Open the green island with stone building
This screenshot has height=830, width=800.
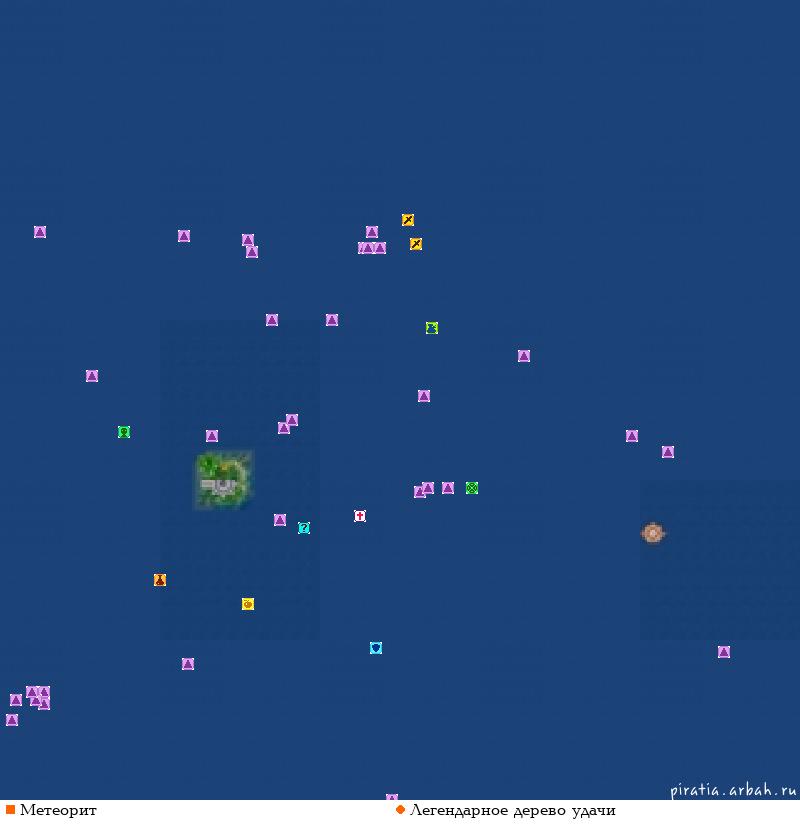(224, 480)
